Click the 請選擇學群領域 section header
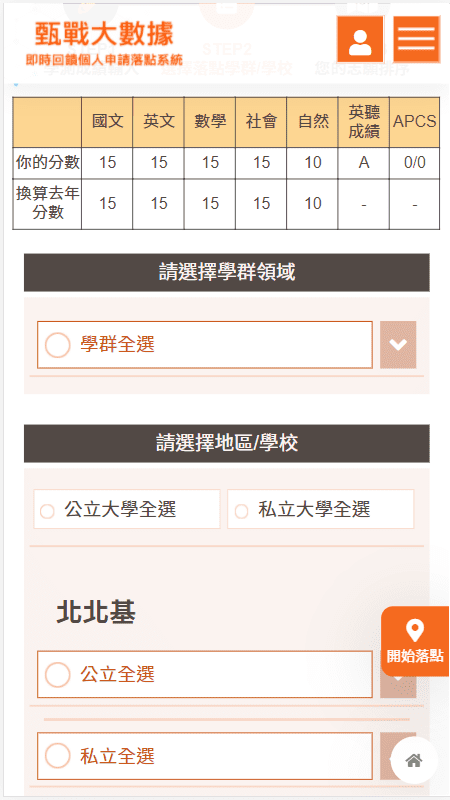450x800 pixels. (227, 272)
